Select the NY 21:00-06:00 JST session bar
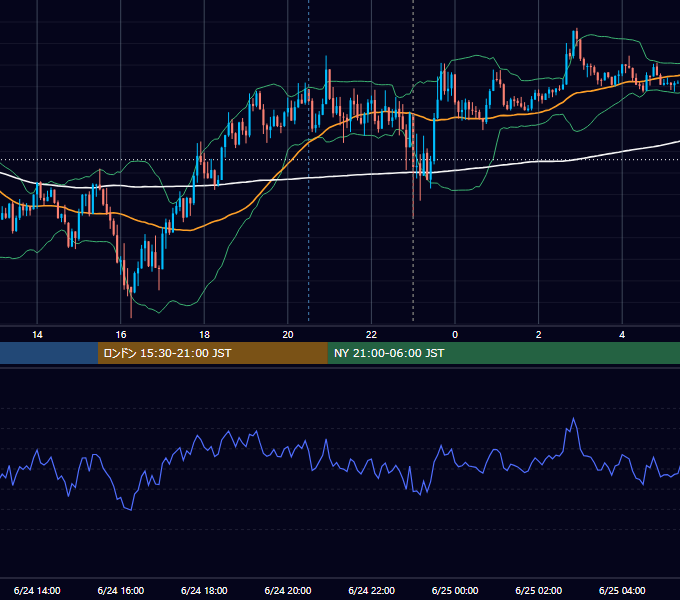 pos(503,353)
